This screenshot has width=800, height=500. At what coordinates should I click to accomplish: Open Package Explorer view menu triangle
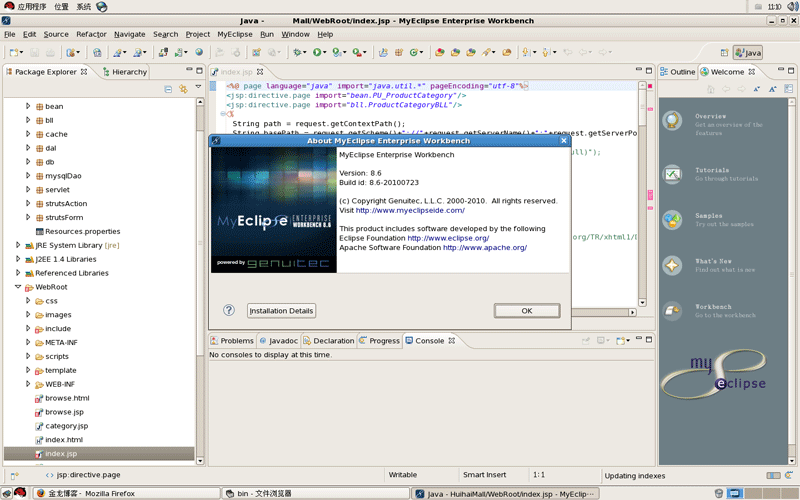point(198,87)
